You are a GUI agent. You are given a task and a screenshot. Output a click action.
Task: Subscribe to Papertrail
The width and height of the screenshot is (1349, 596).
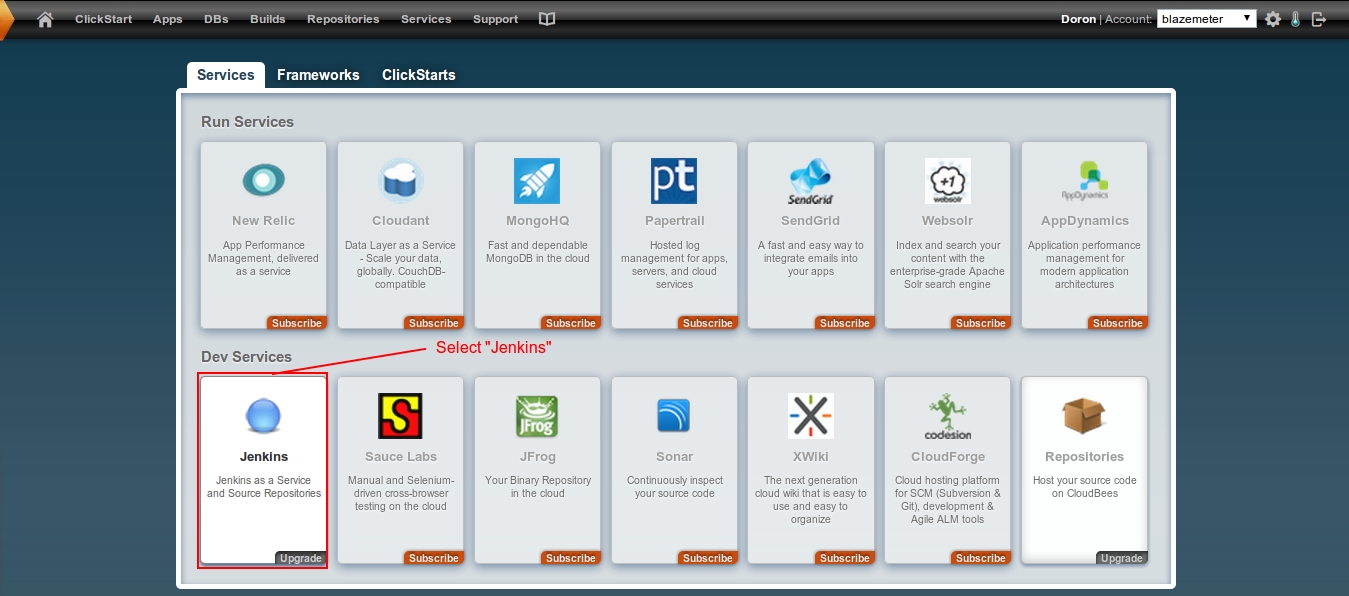(x=708, y=323)
